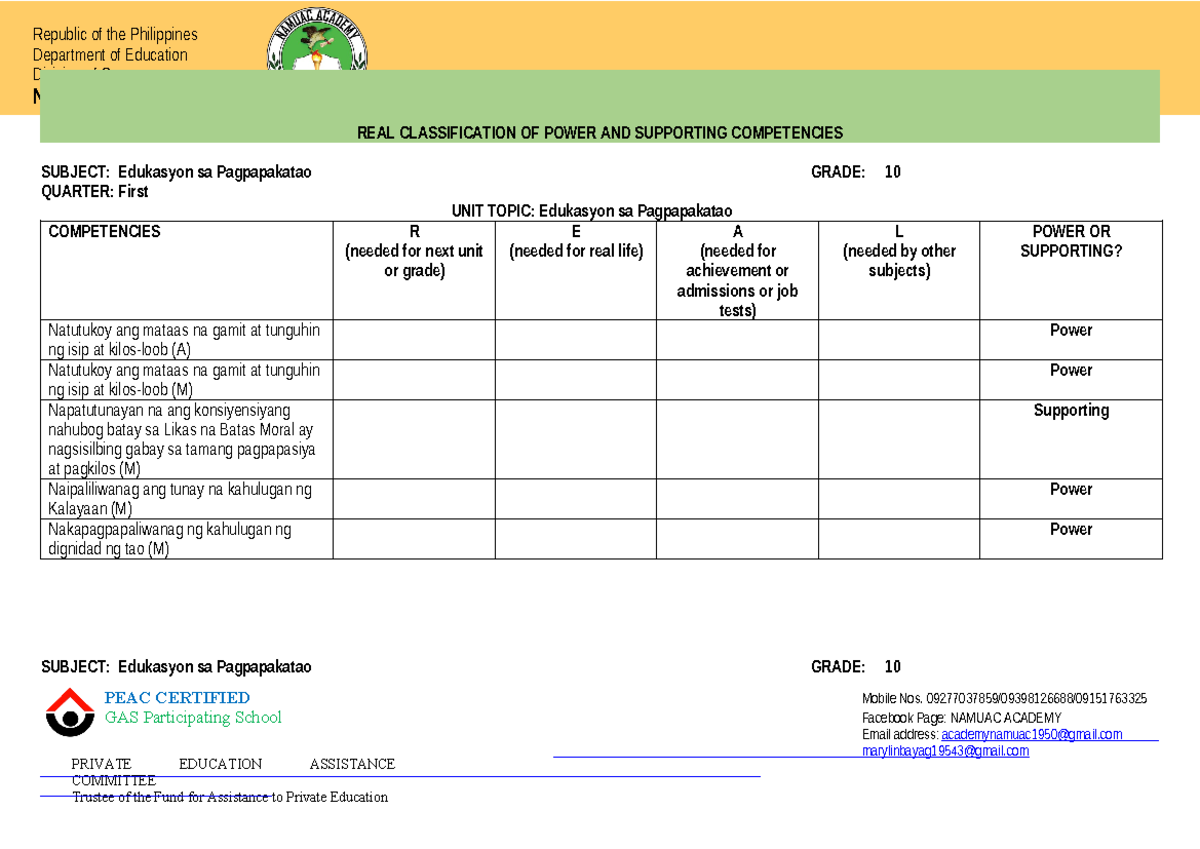
Task: Select the COMPETENCIES column header cell
Action: tap(104, 231)
